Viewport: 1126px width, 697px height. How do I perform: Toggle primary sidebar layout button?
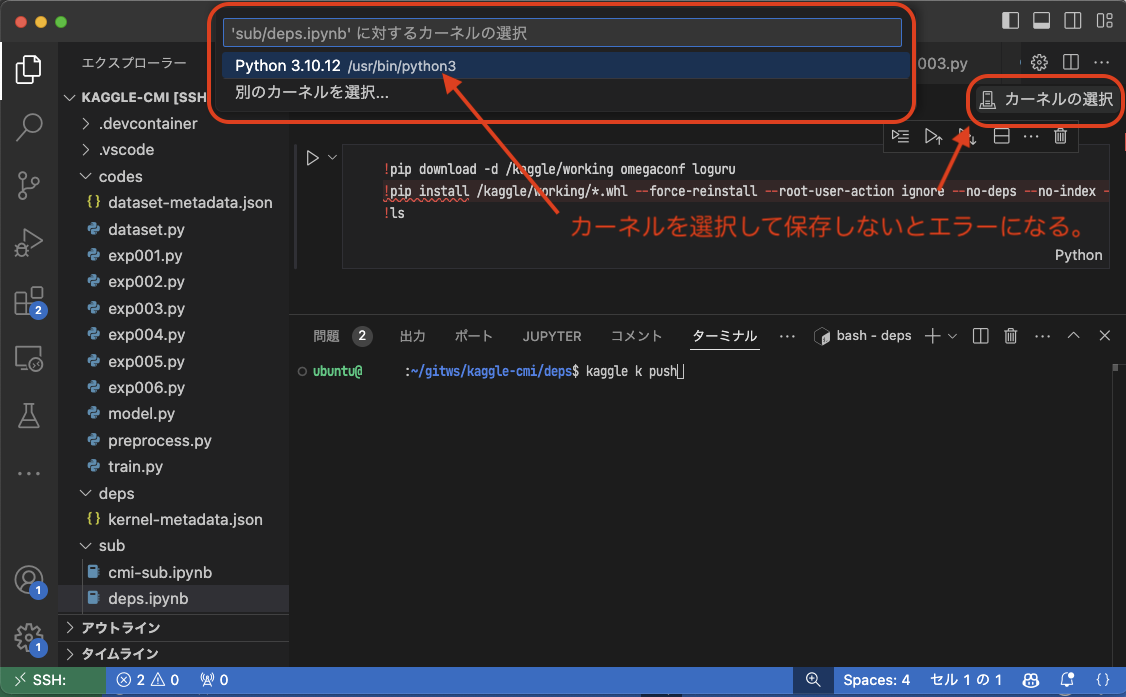click(1011, 21)
